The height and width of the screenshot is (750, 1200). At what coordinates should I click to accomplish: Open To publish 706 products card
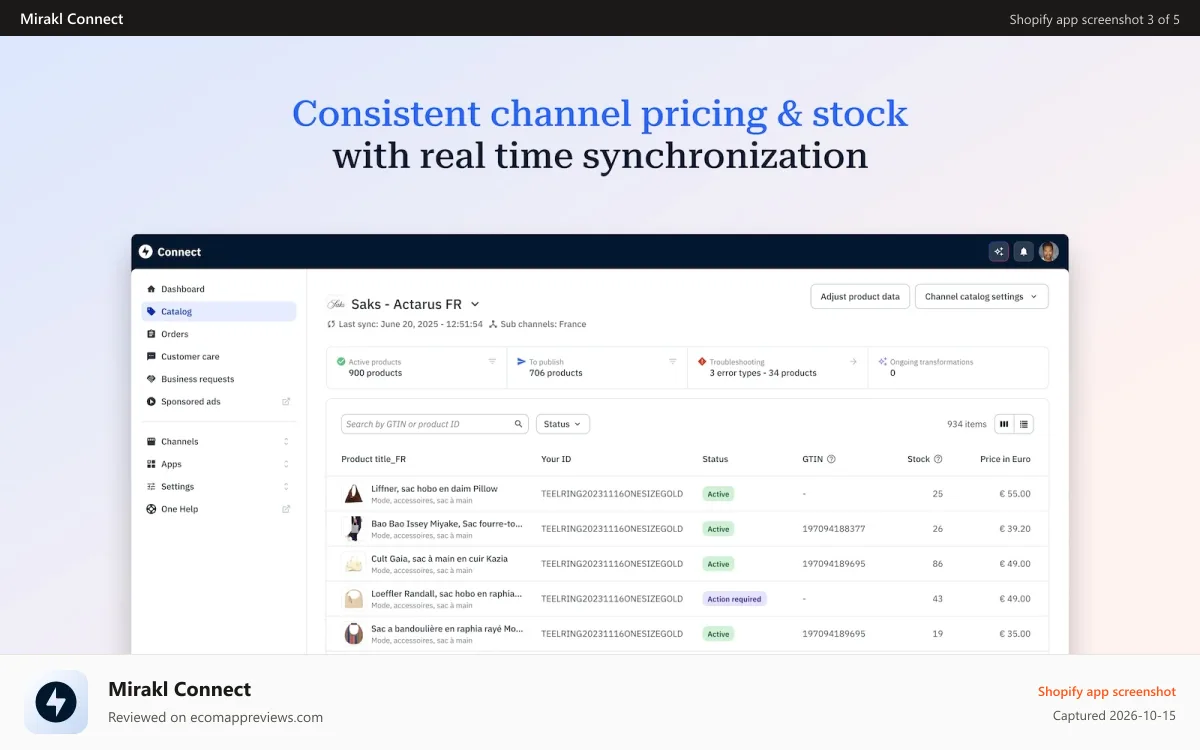pos(597,368)
